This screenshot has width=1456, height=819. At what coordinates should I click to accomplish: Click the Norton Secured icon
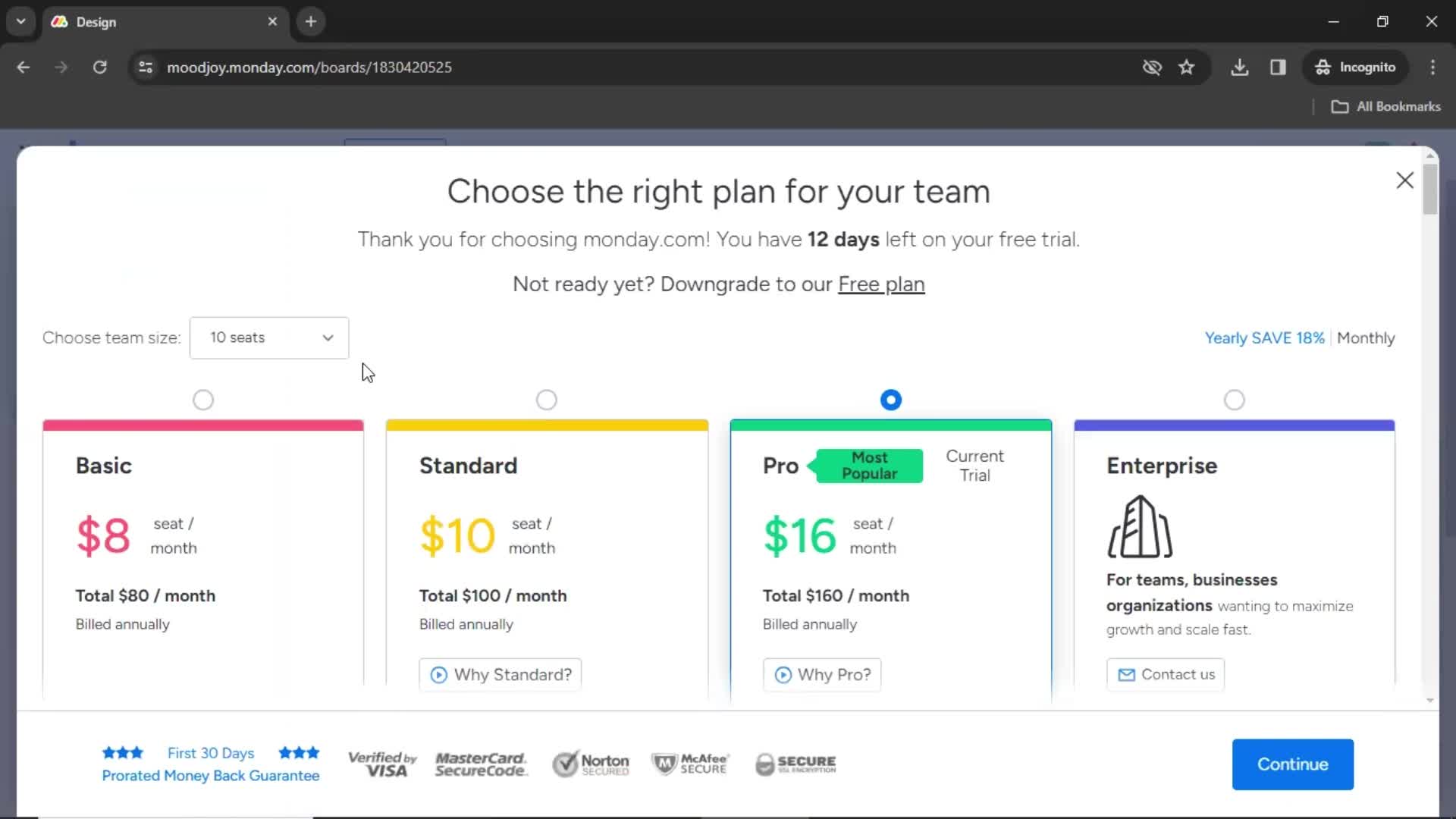(x=591, y=764)
